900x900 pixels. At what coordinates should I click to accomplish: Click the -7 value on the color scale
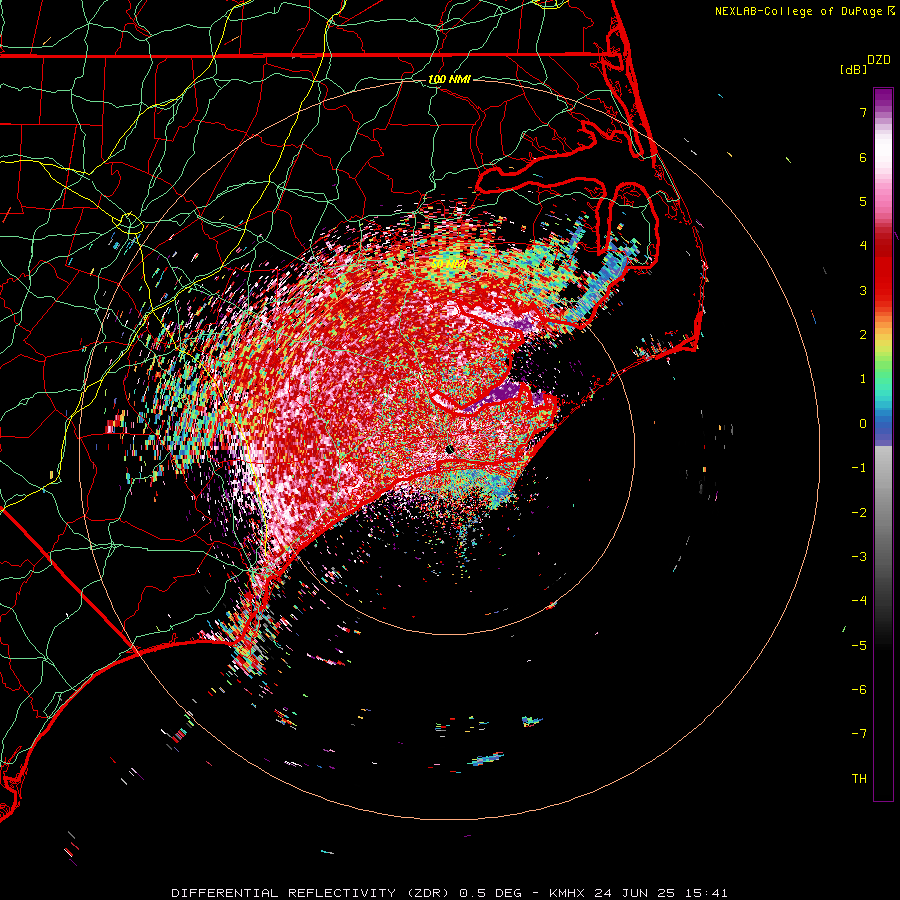click(x=859, y=734)
